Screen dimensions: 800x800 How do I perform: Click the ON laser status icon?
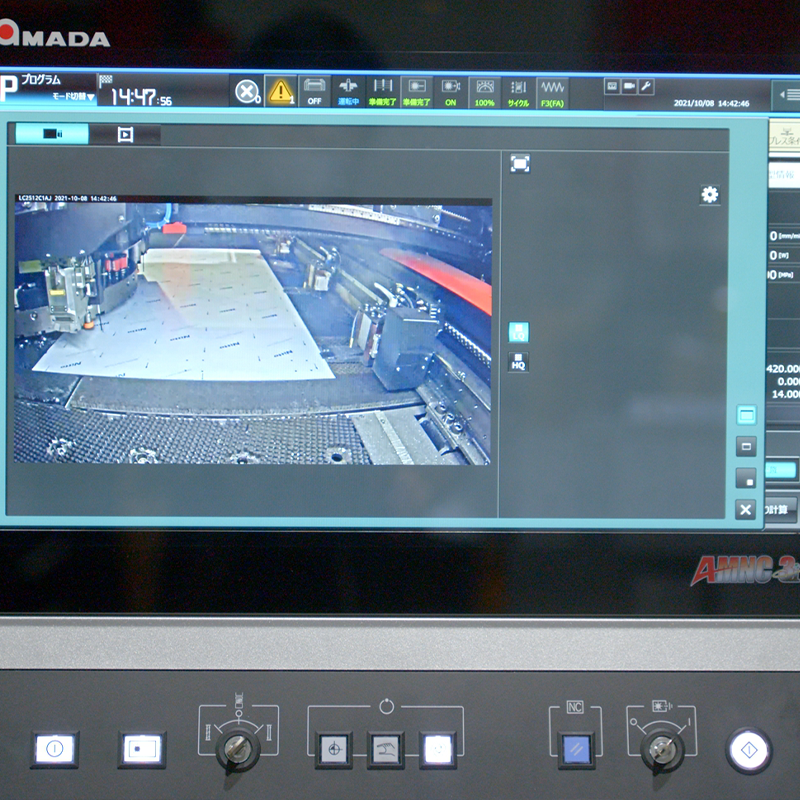pos(451,92)
